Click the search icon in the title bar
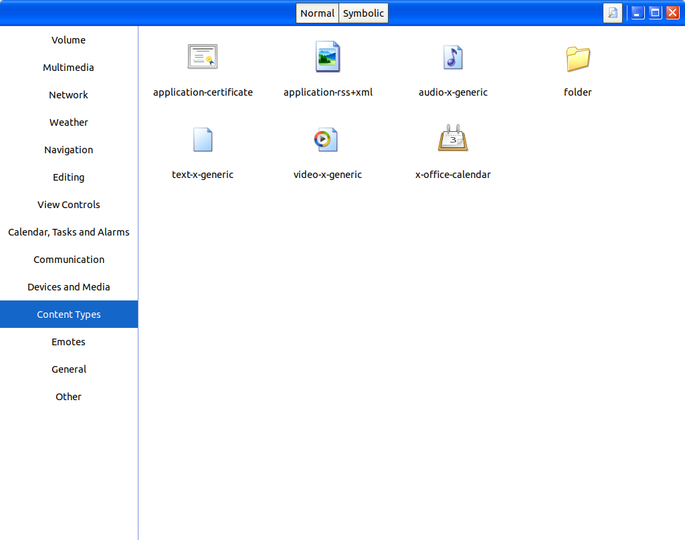This screenshot has height=540, width=685. click(x=612, y=13)
